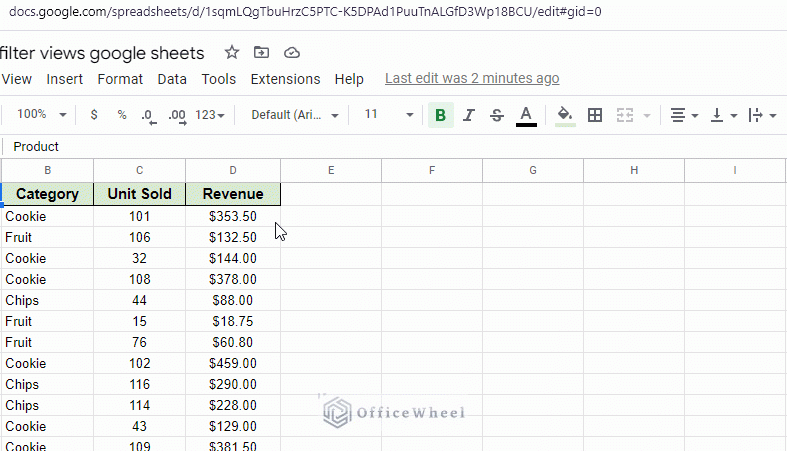Select the Revenue header cell

[x=233, y=194]
